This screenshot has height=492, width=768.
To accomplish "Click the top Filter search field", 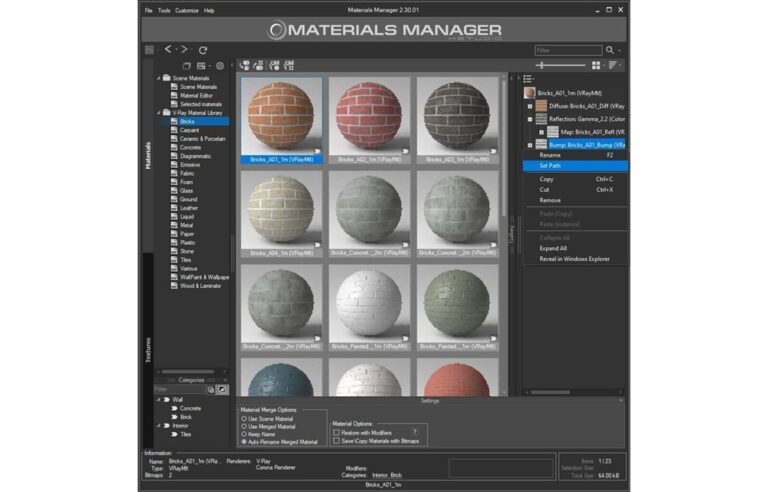I will (568, 50).
